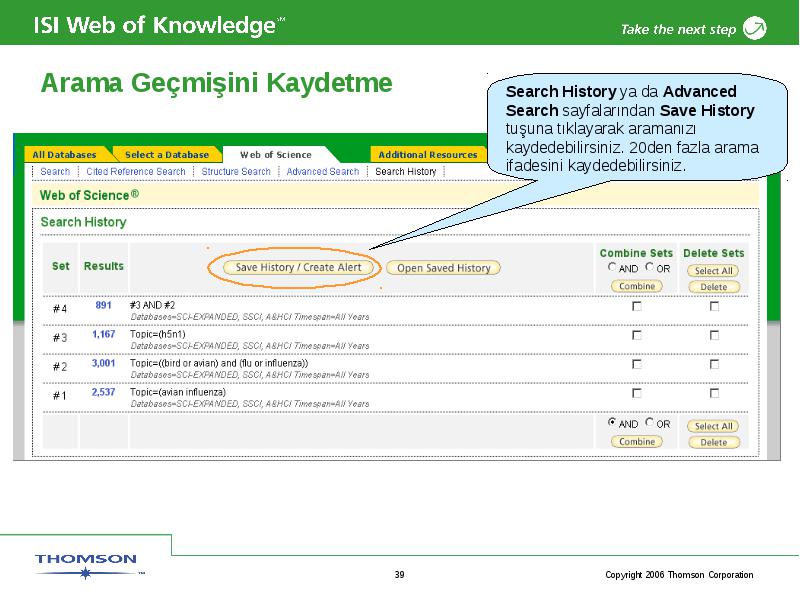Switch to Select a Database tab

167,155
